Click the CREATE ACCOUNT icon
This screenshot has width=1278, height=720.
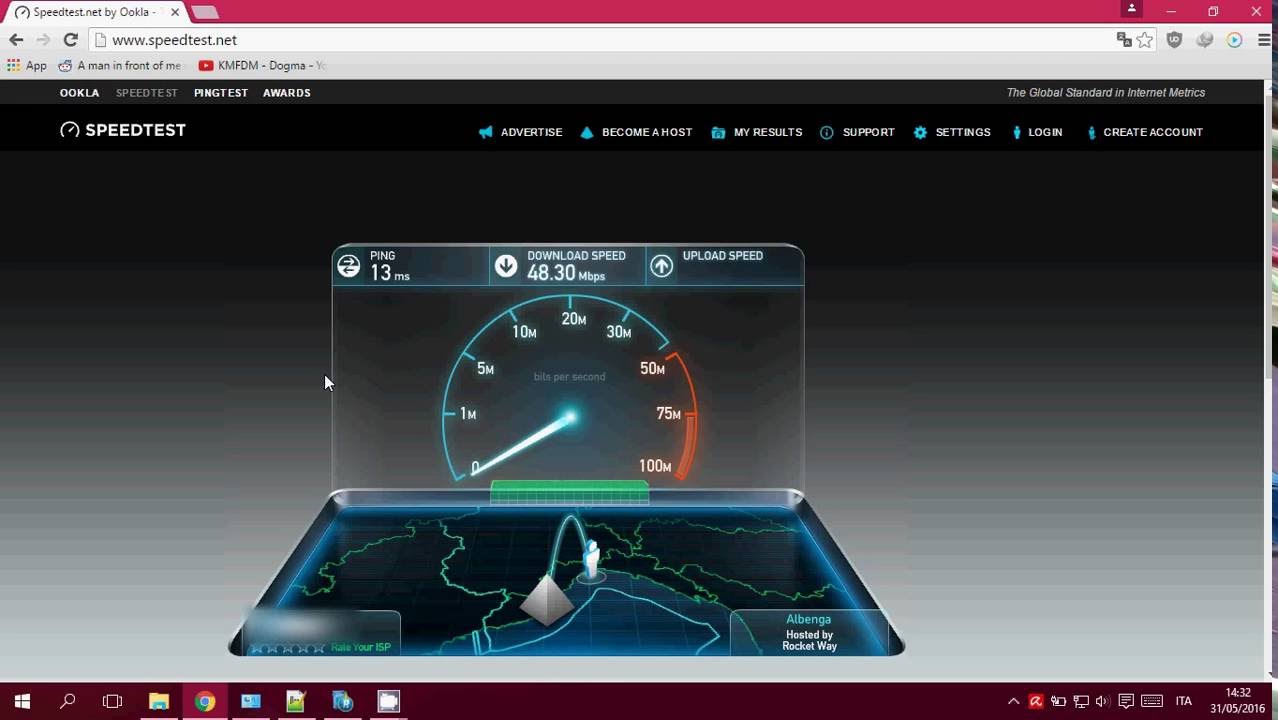pyautogui.click(x=1092, y=132)
